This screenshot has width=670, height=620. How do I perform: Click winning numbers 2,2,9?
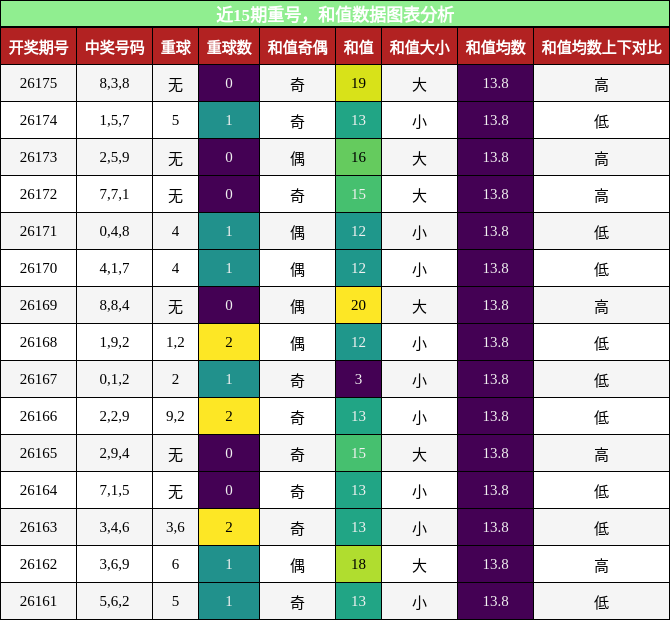click(115, 416)
